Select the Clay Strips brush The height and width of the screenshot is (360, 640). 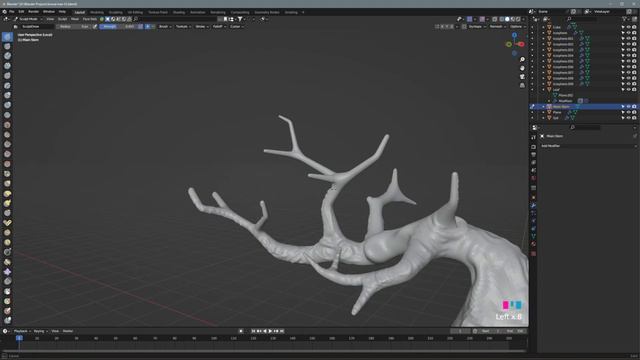coord(7,66)
